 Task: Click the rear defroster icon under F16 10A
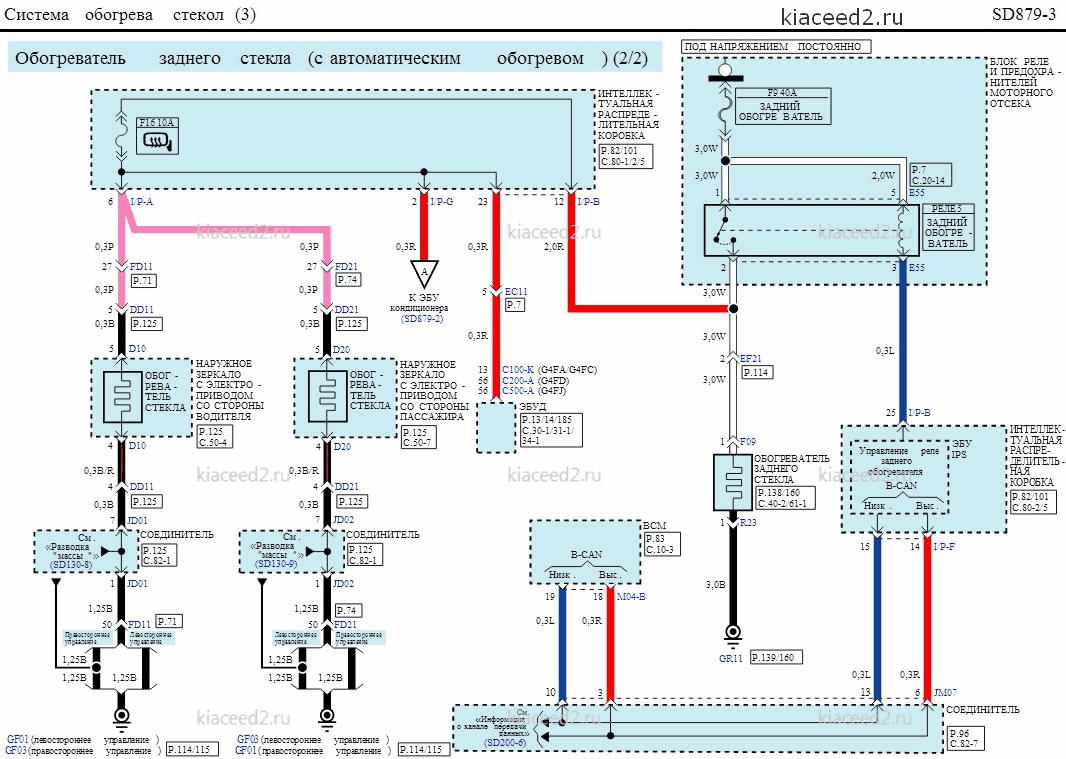click(157, 141)
